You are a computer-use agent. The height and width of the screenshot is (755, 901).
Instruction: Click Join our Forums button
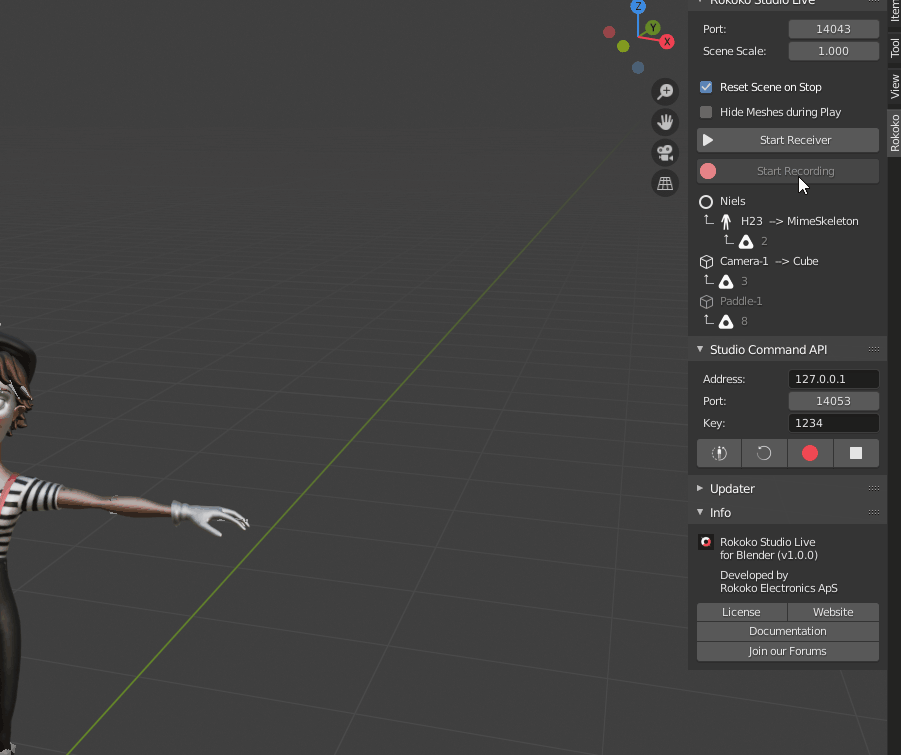click(x=788, y=651)
